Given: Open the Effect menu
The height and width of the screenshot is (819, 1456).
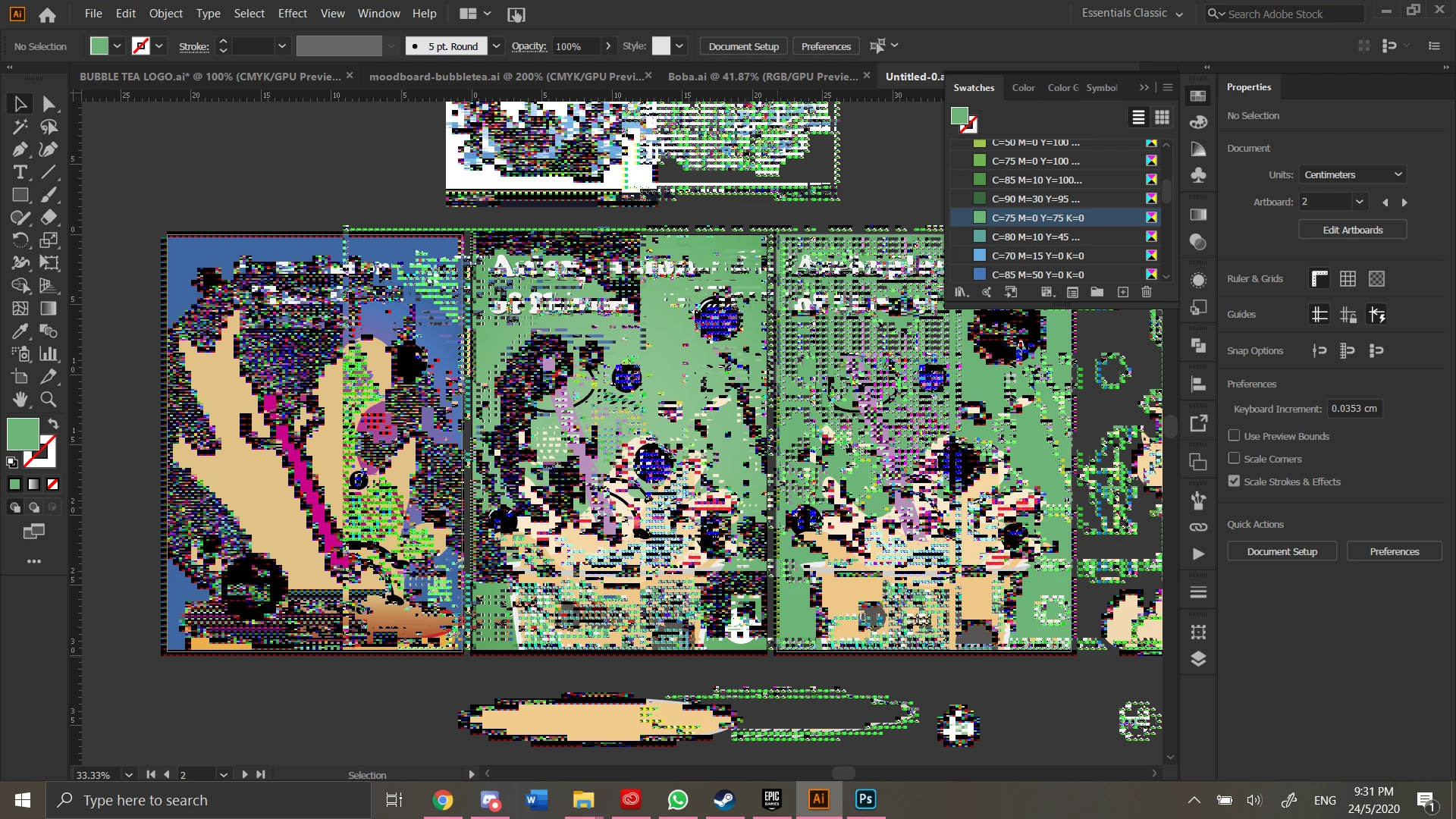Looking at the screenshot, I should coord(292,14).
